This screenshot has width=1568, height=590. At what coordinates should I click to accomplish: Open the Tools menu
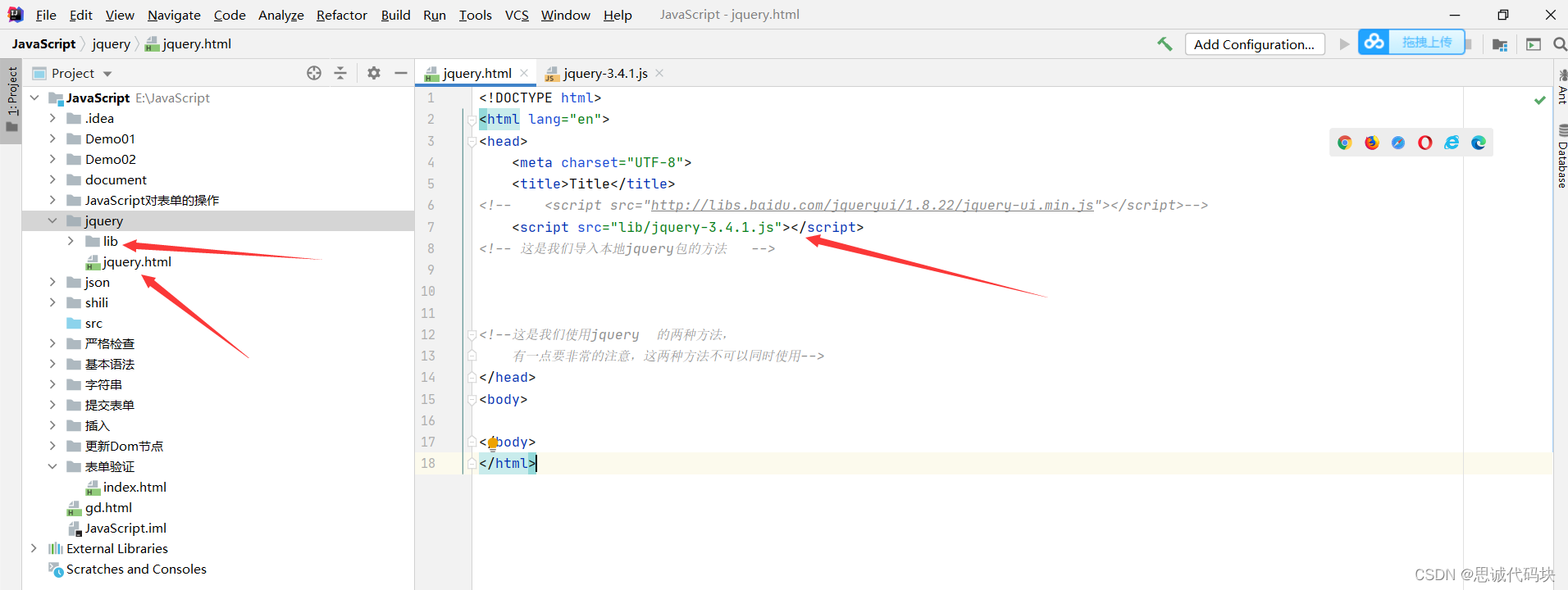coord(475,15)
